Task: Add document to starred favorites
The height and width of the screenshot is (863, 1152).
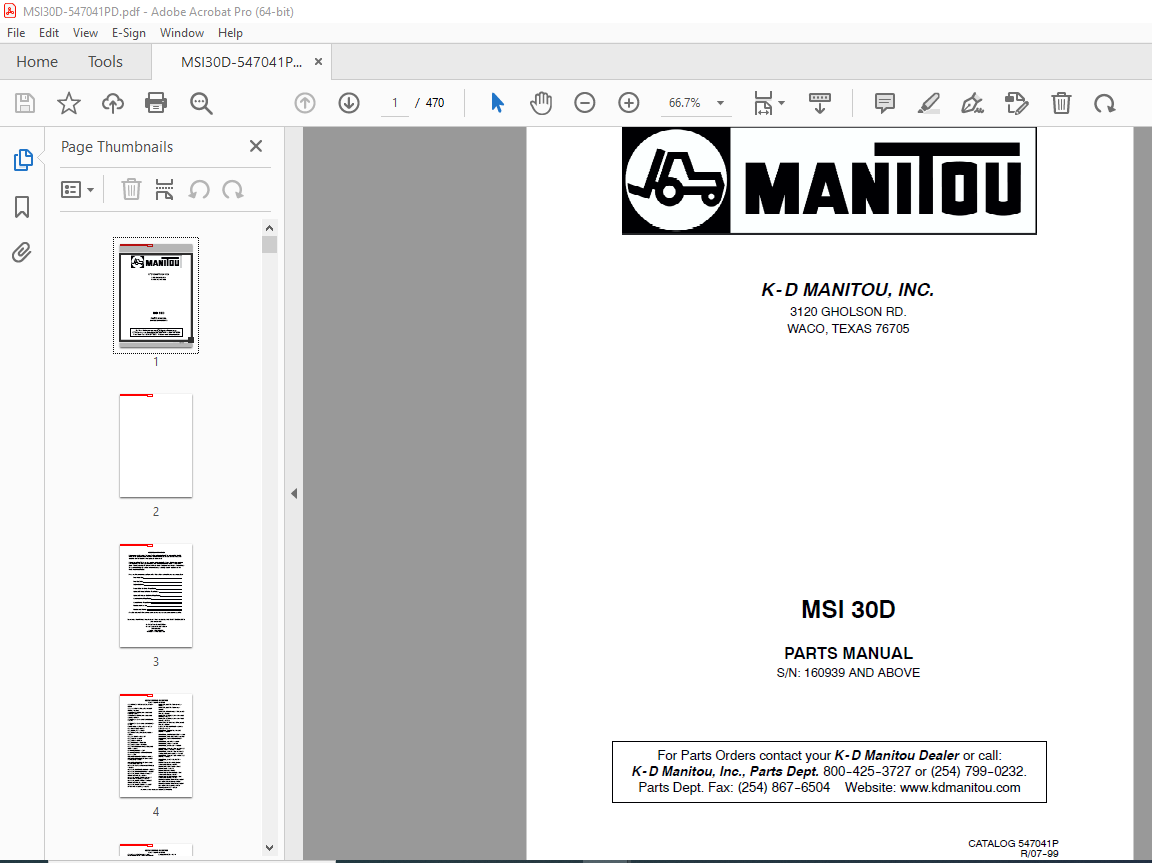Action: [x=68, y=103]
